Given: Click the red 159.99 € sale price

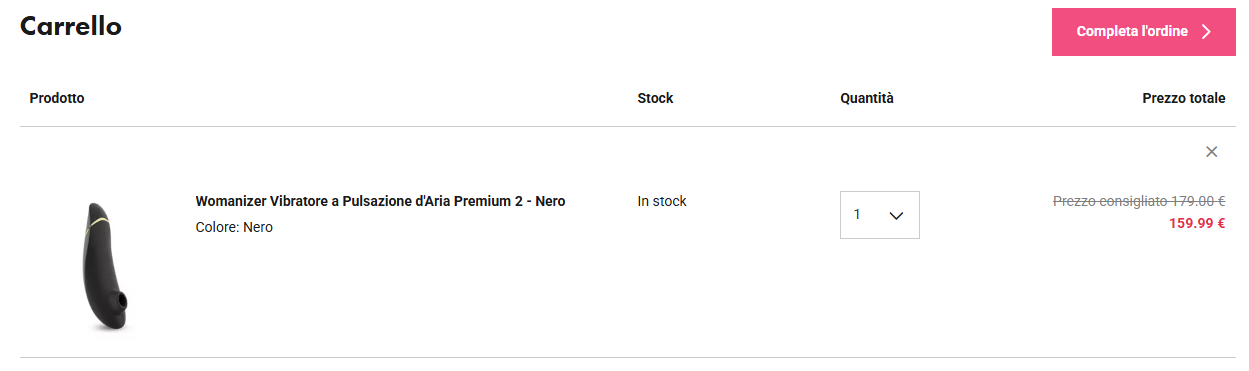Looking at the screenshot, I should click(x=1197, y=224).
